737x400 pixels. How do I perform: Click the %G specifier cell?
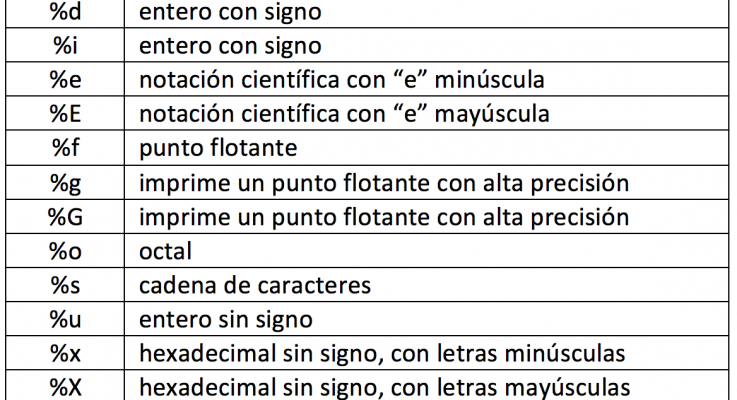point(65,216)
